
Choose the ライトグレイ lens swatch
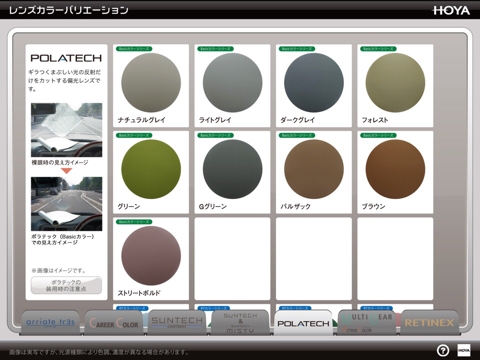(232, 86)
